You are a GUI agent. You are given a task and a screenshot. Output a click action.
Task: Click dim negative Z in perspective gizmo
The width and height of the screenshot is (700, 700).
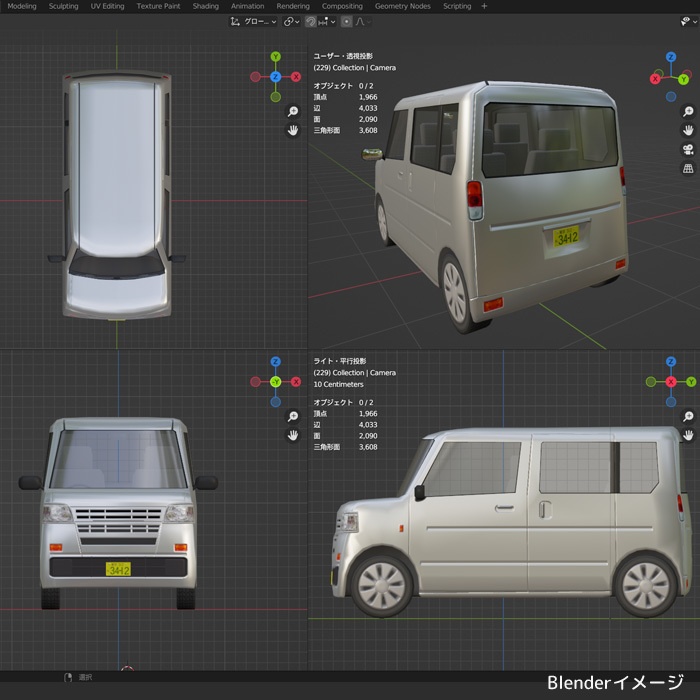(671, 96)
